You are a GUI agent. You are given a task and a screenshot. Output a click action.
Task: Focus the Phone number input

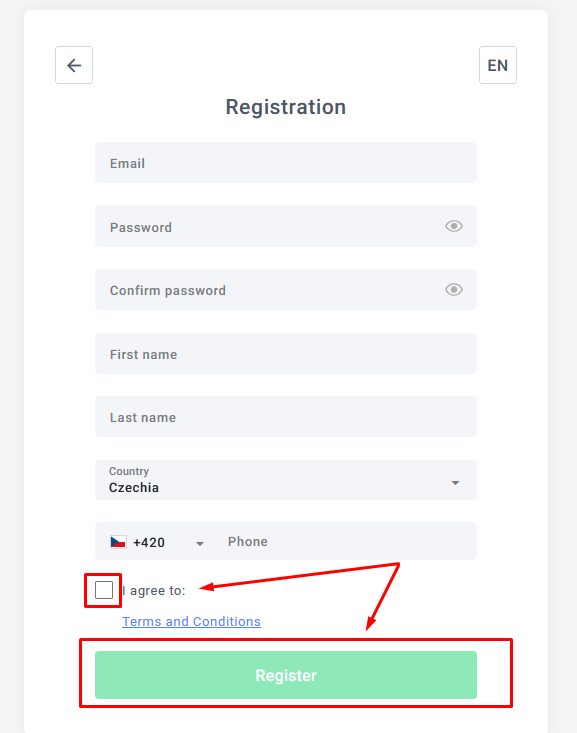click(x=346, y=541)
